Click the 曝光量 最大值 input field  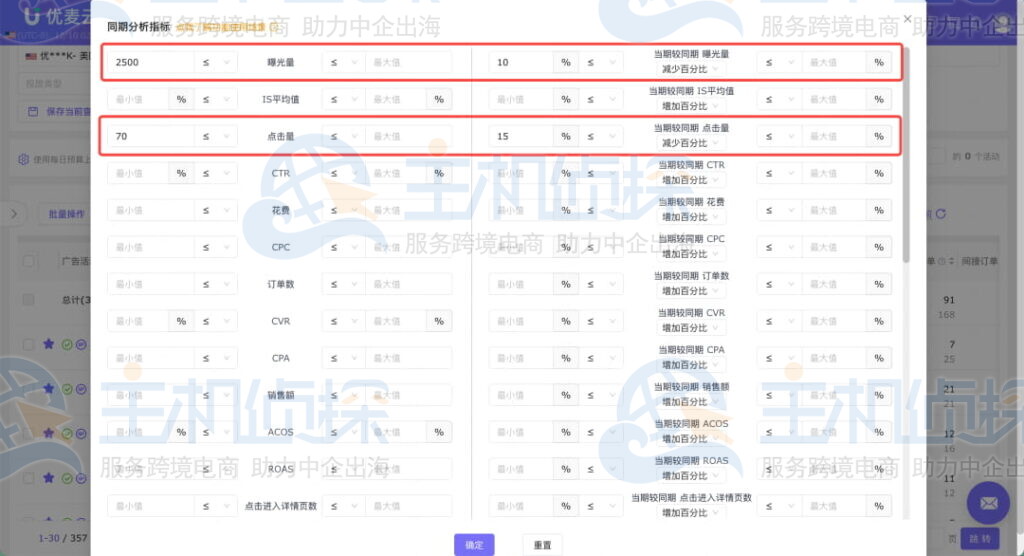tap(408, 63)
